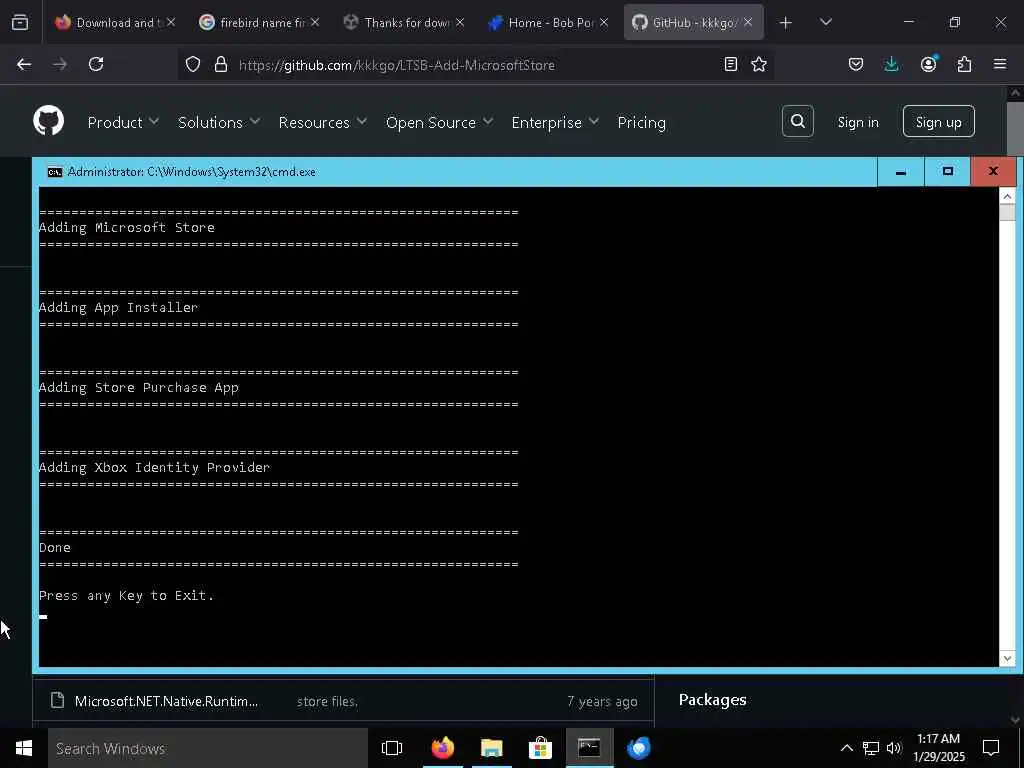Screen dimensions: 1024x768
Task: Save page to Pocket icon
Action: [856, 64]
